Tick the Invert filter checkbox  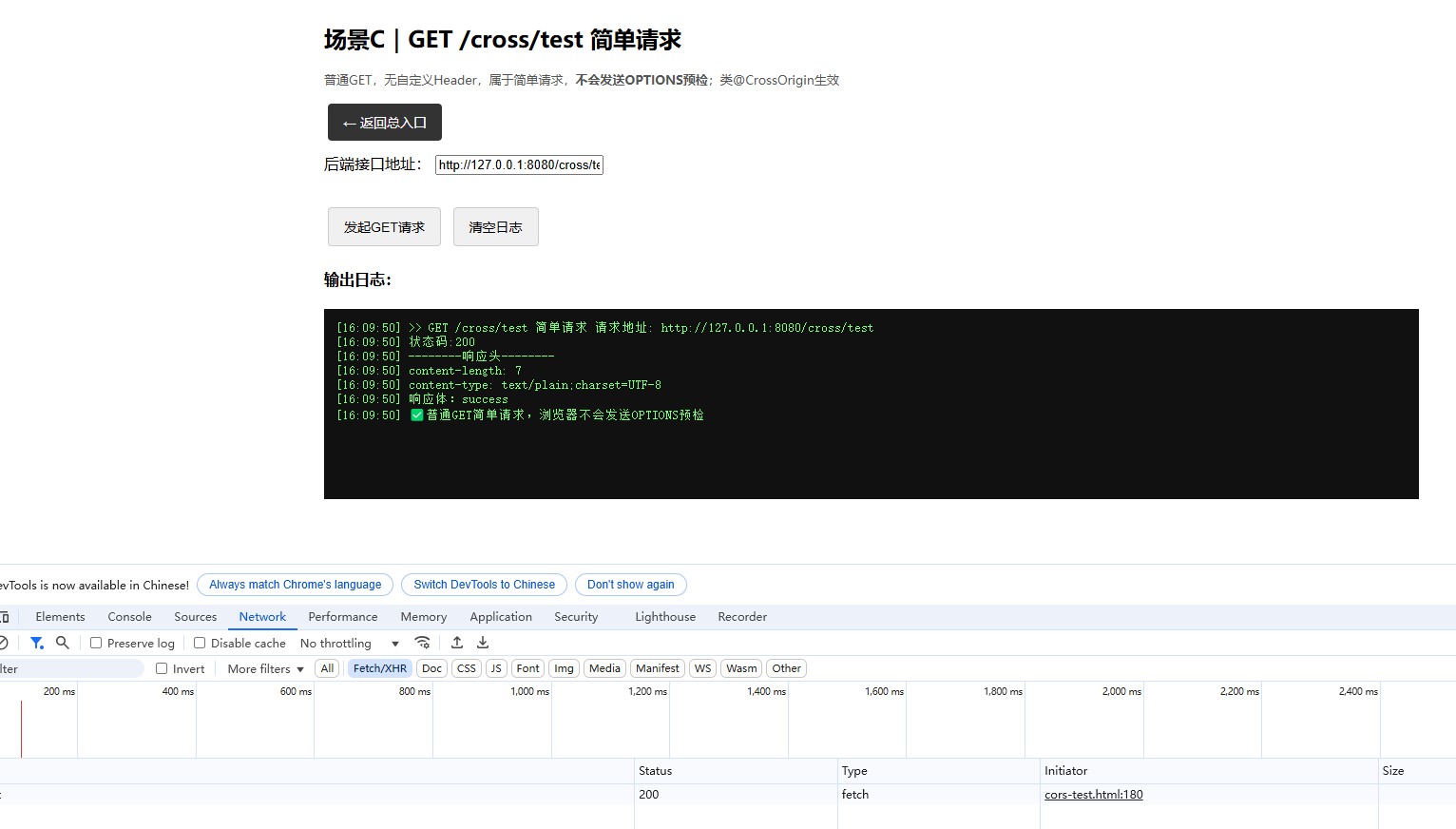[x=162, y=668]
